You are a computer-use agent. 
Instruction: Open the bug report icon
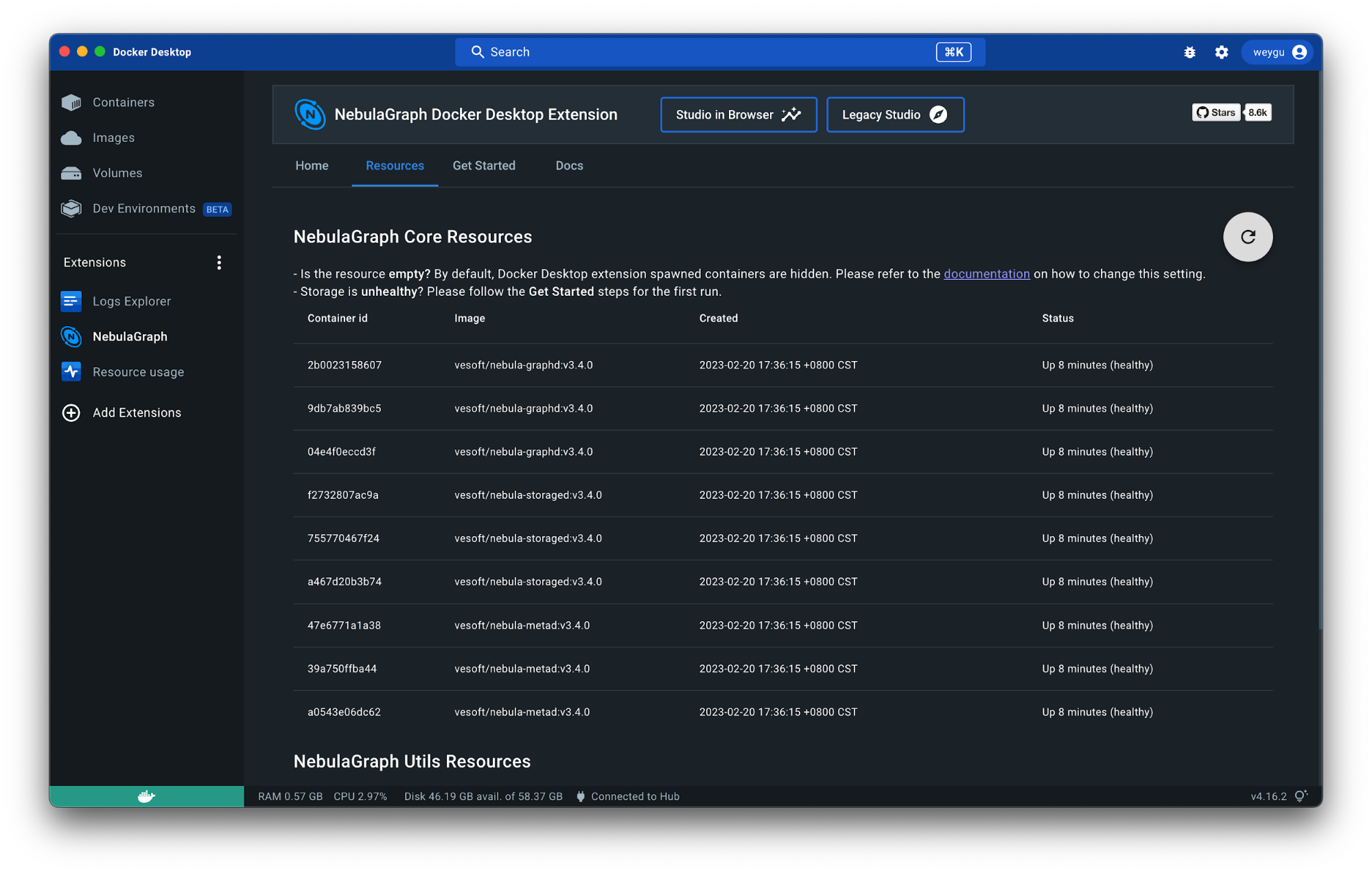pos(1190,51)
